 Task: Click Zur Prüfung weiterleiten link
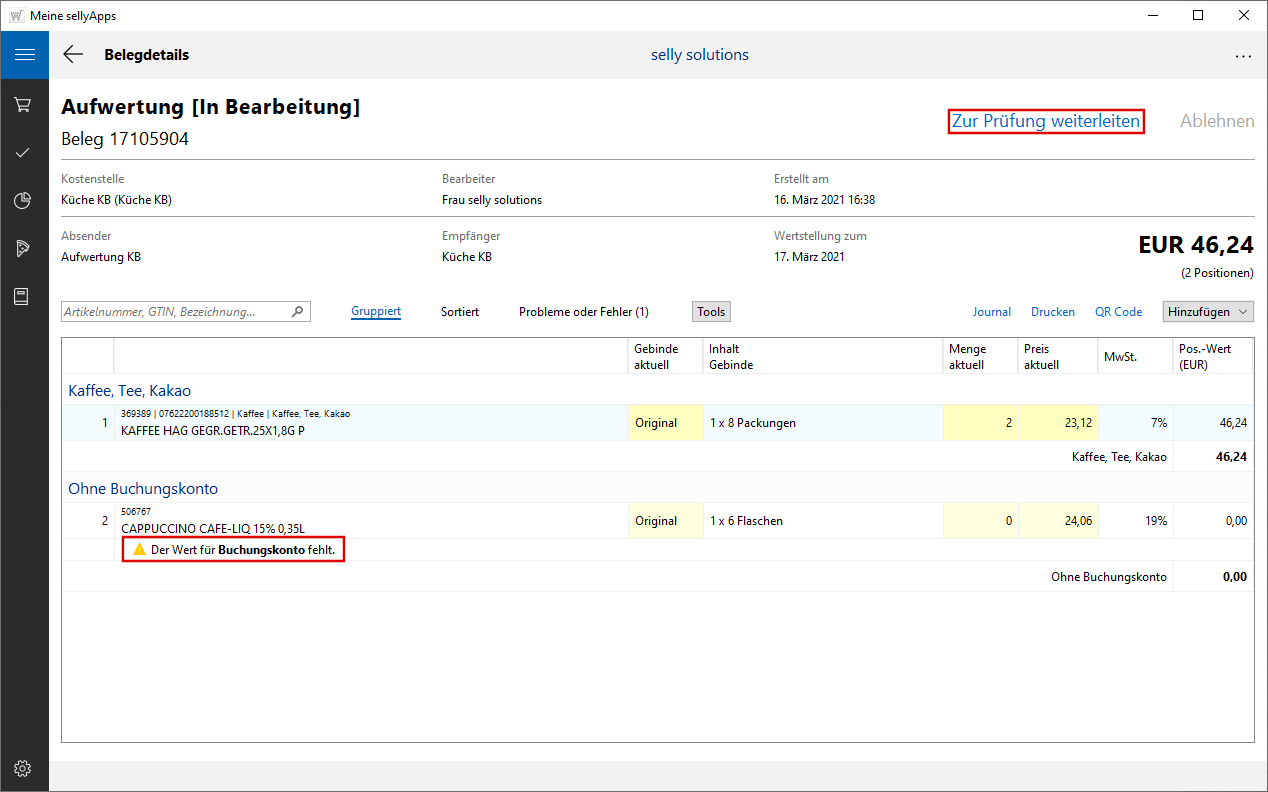tap(1045, 121)
